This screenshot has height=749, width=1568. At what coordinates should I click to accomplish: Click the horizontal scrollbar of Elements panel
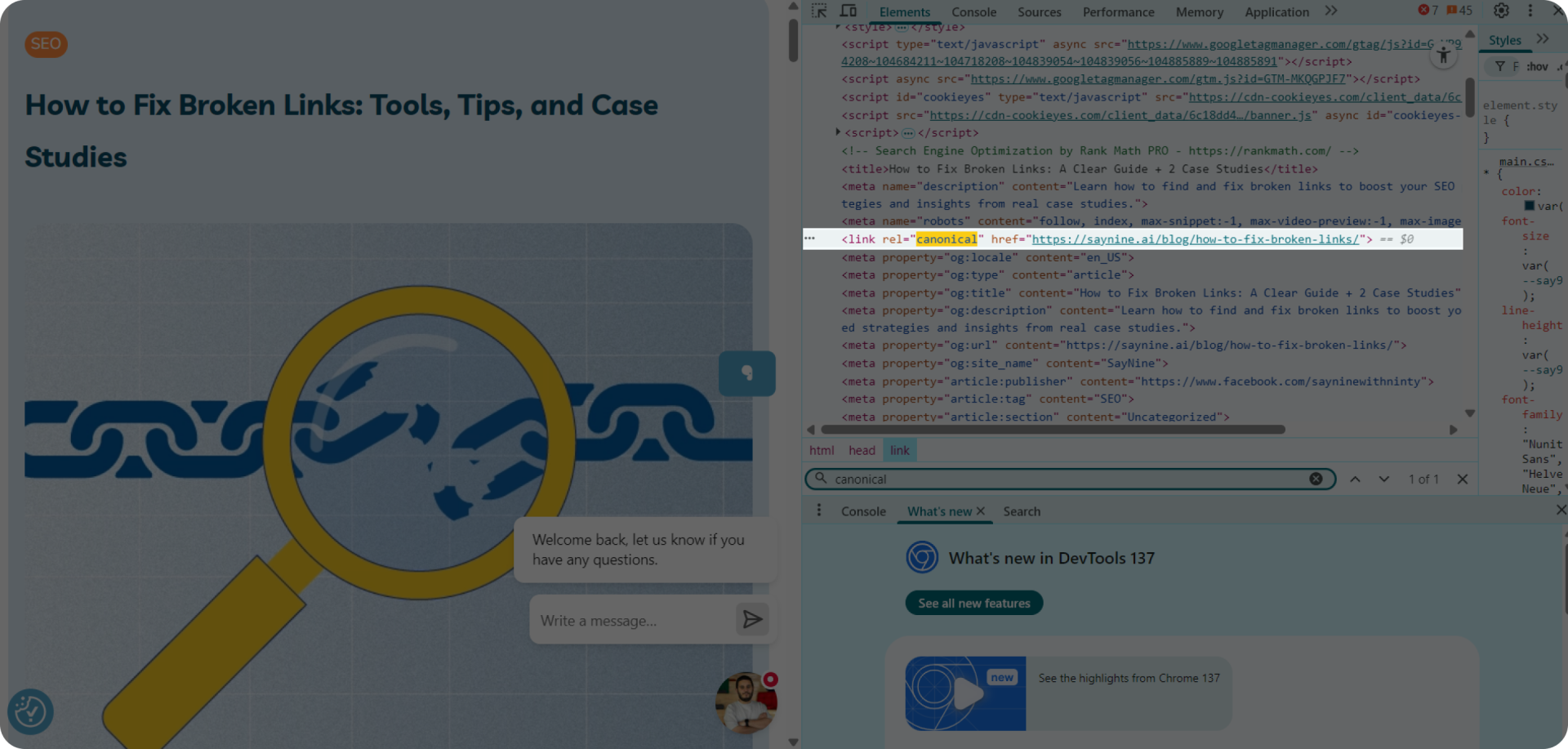1053,430
